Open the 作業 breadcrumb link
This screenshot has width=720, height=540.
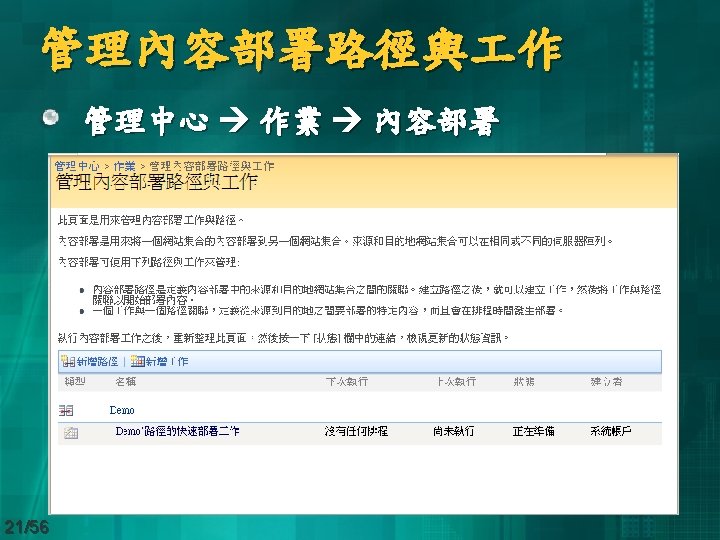(x=124, y=166)
